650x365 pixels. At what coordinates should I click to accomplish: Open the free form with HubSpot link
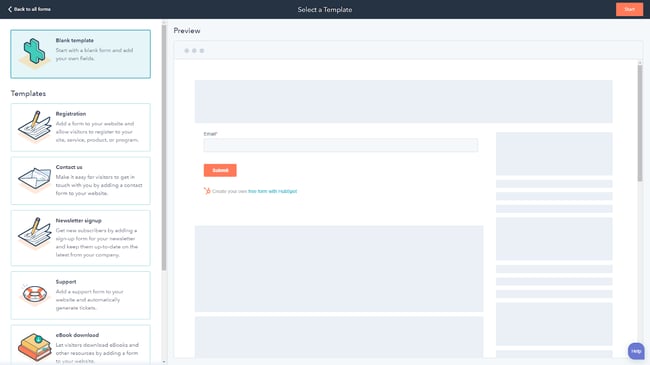(272, 191)
